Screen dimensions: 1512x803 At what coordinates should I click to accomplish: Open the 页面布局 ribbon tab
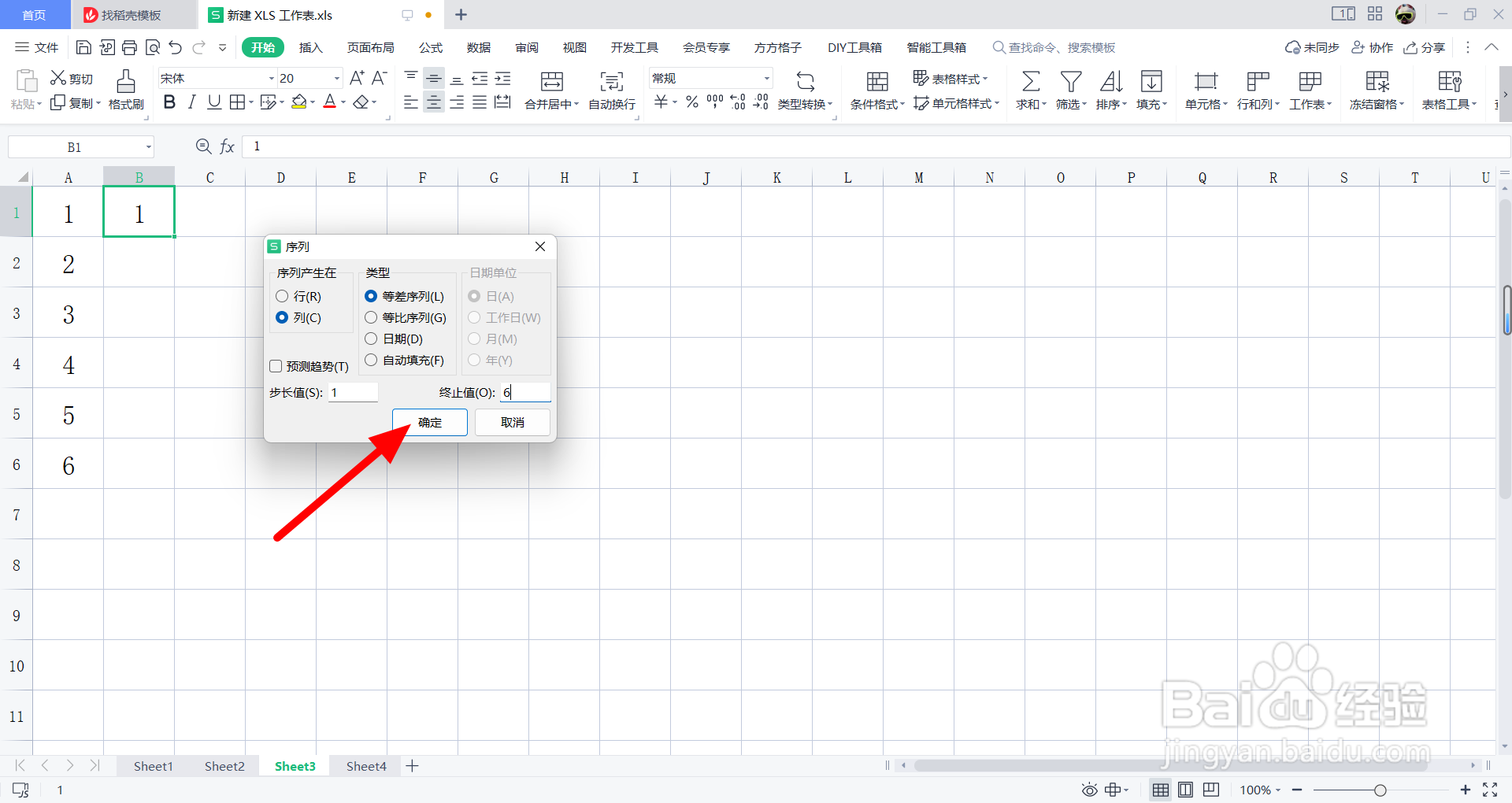371,48
